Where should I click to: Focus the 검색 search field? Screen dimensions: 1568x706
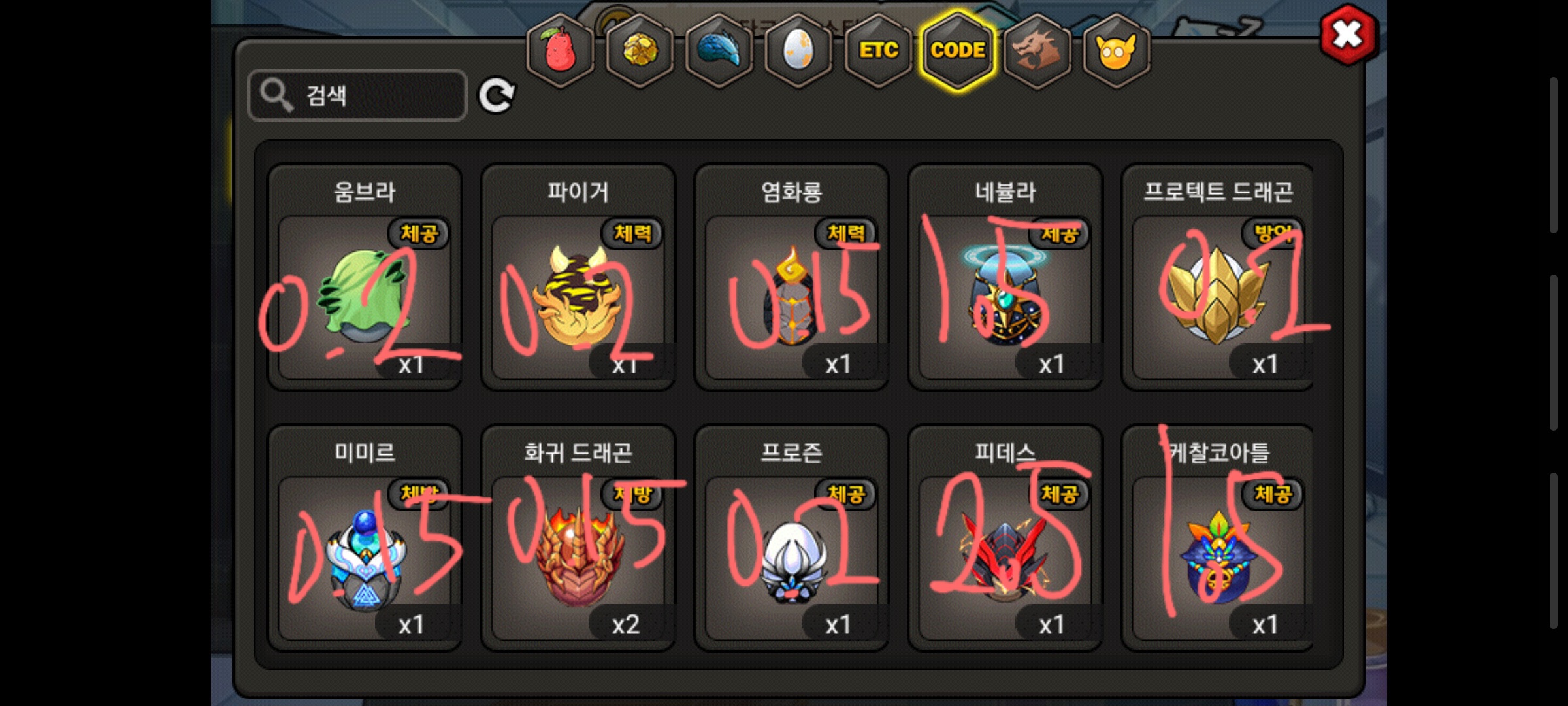(357, 95)
